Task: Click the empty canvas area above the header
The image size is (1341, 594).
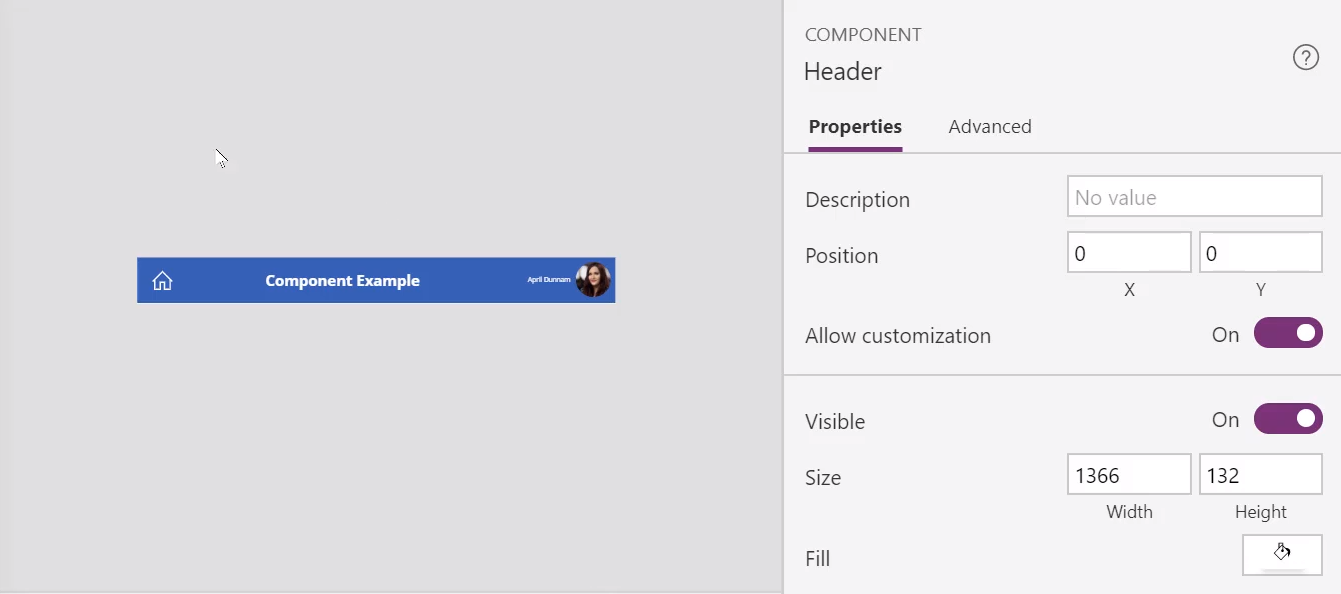Action: [x=390, y=130]
